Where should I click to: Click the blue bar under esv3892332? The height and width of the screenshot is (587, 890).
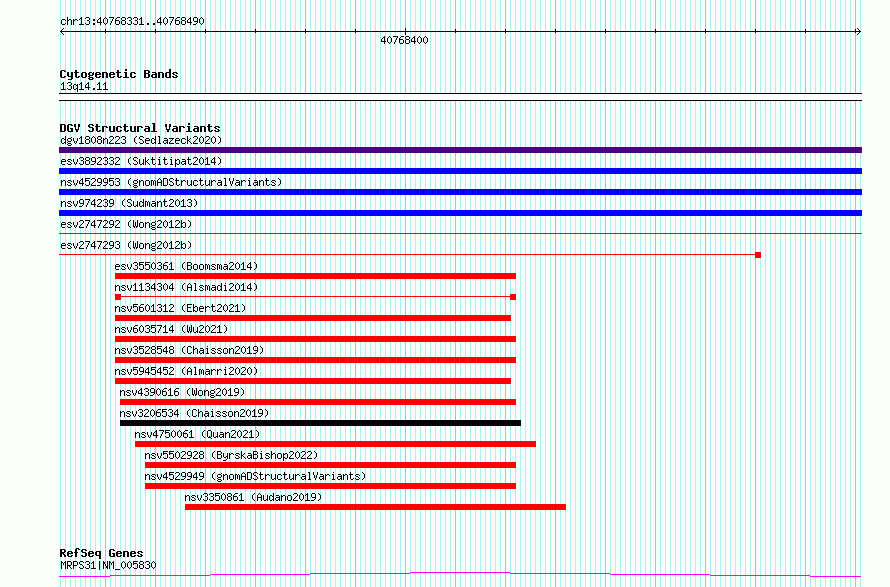pyautogui.click(x=460, y=171)
